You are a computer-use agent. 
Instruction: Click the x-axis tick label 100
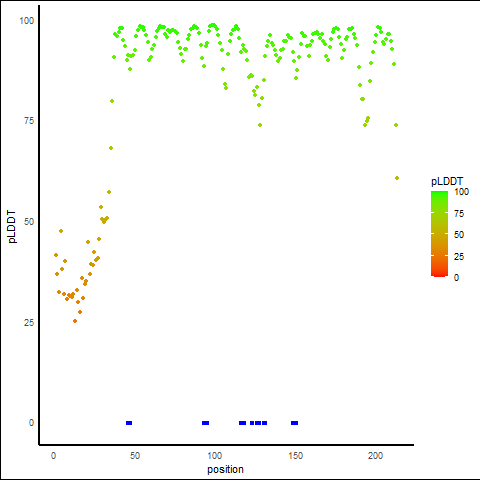pos(214,455)
